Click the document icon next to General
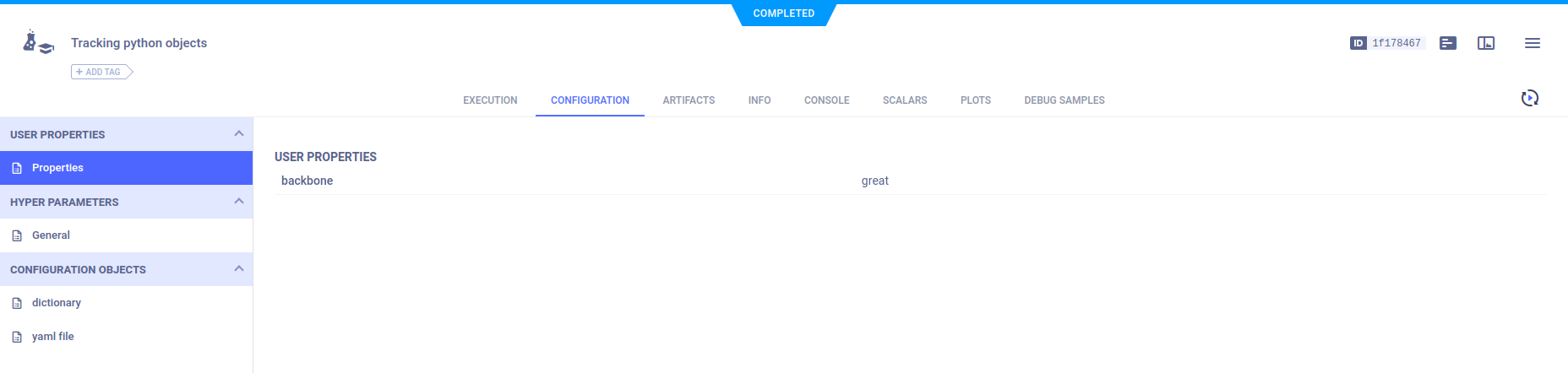The height and width of the screenshot is (373, 1568). pyautogui.click(x=17, y=236)
